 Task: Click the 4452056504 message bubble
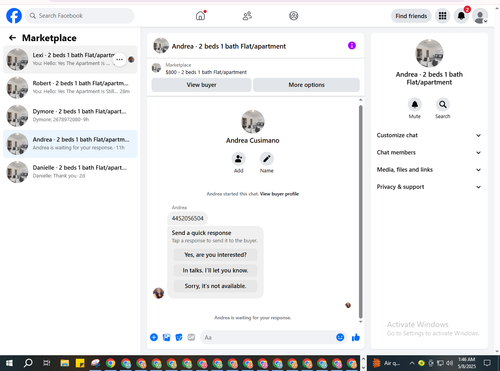click(x=187, y=218)
